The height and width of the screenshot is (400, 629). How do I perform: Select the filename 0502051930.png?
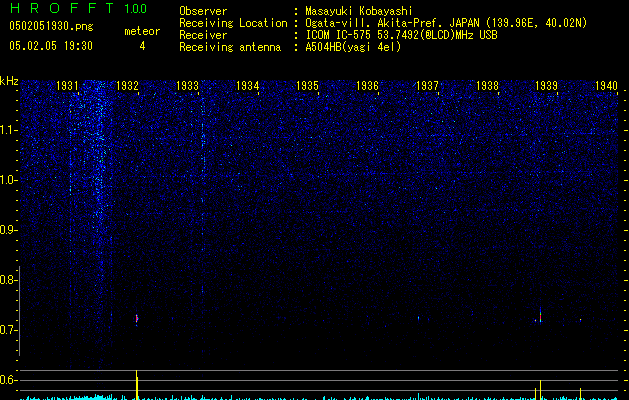(51, 26)
